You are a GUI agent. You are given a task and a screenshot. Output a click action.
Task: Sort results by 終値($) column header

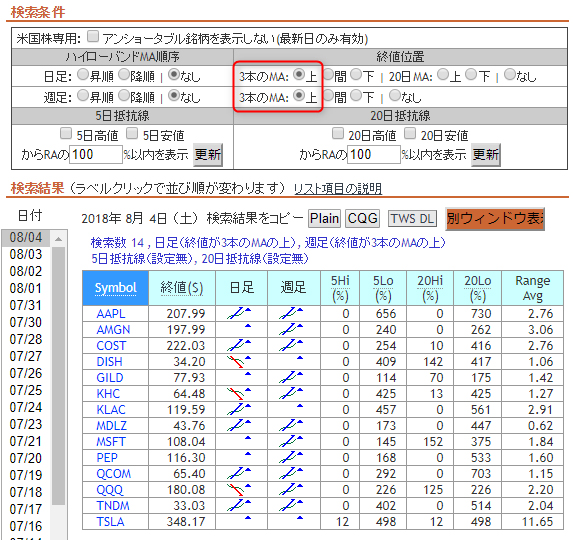coord(182,288)
